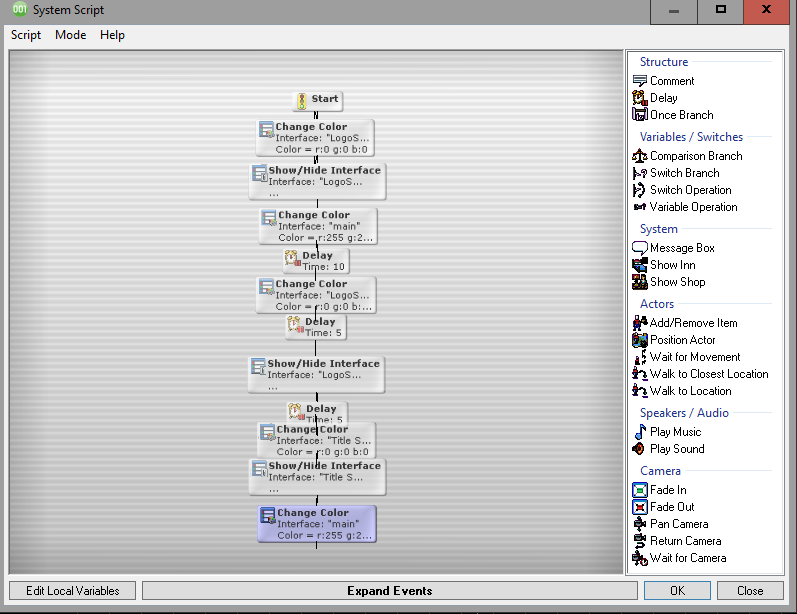The width and height of the screenshot is (797, 614).
Task: Click the System Script window app icon
Action: [x=19, y=9]
